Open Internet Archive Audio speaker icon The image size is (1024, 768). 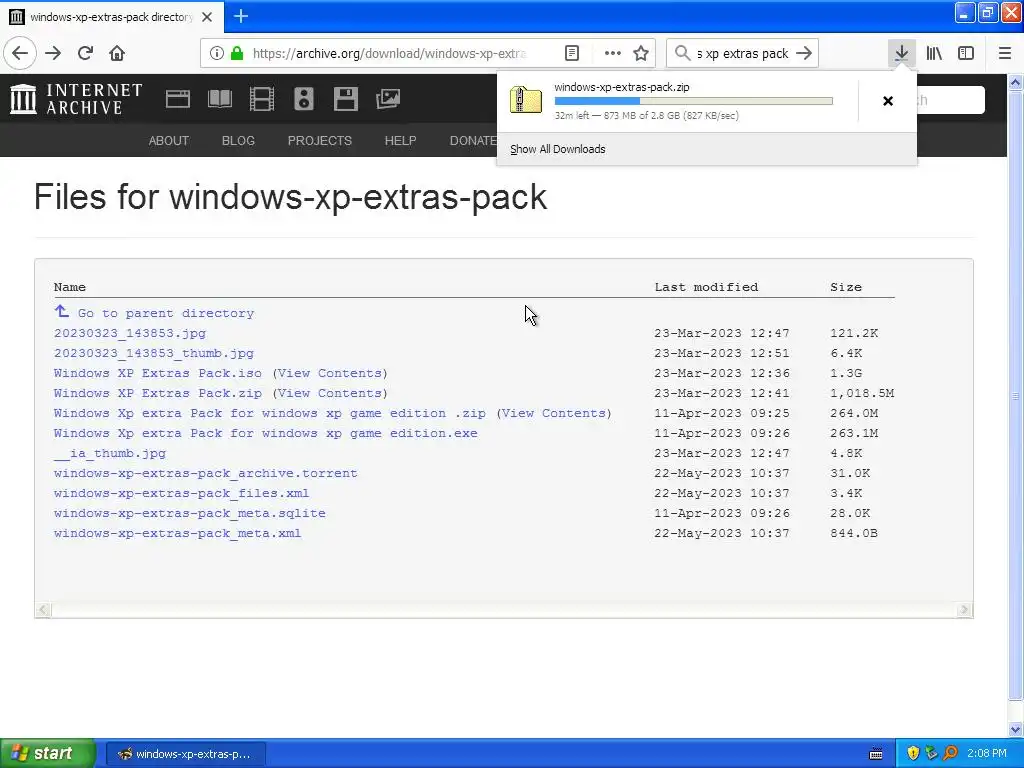304,99
